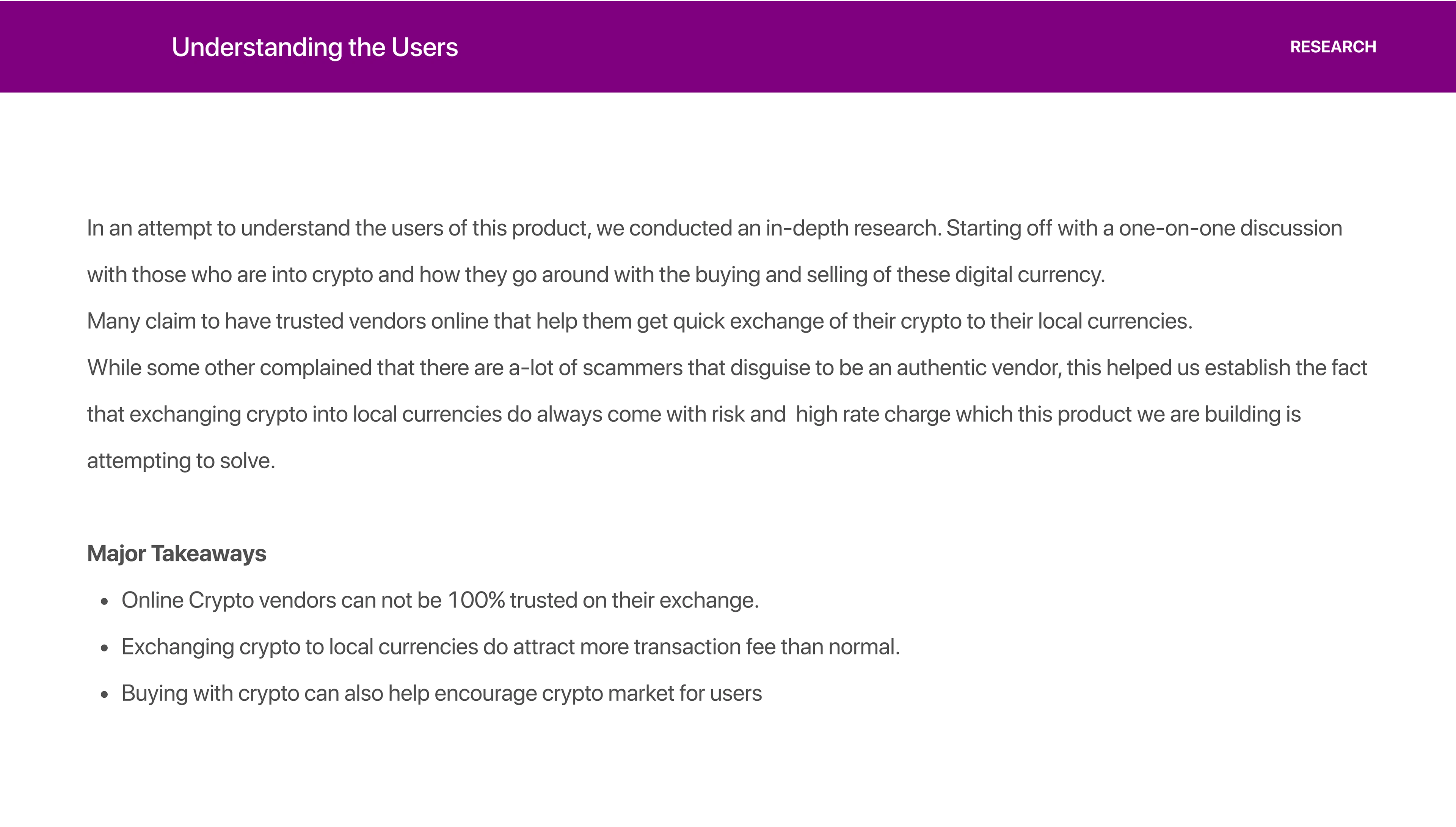This screenshot has width=1456, height=827.
Task: Click the line starting "In an attempt to understand"
Action: pos(714,228)
